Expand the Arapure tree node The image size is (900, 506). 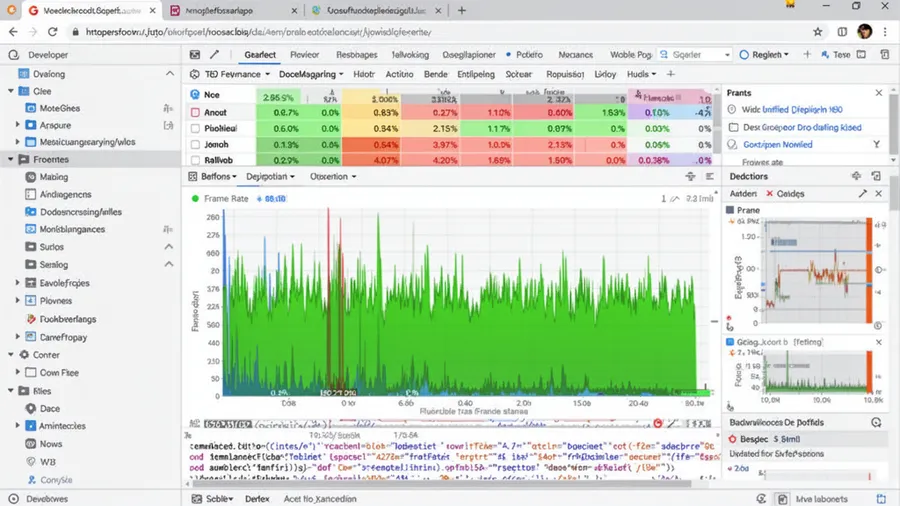(x=17, y=124)
